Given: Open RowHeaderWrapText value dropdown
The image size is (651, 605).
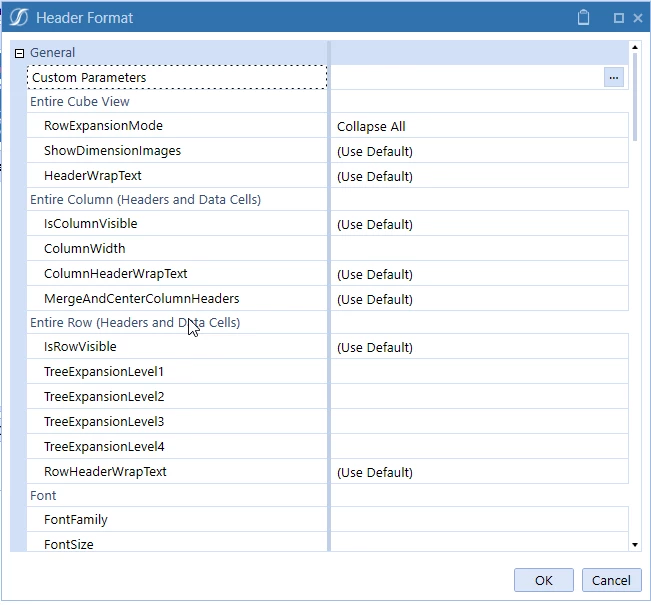Looking at the screenshot, I should (x=479, y=472).
